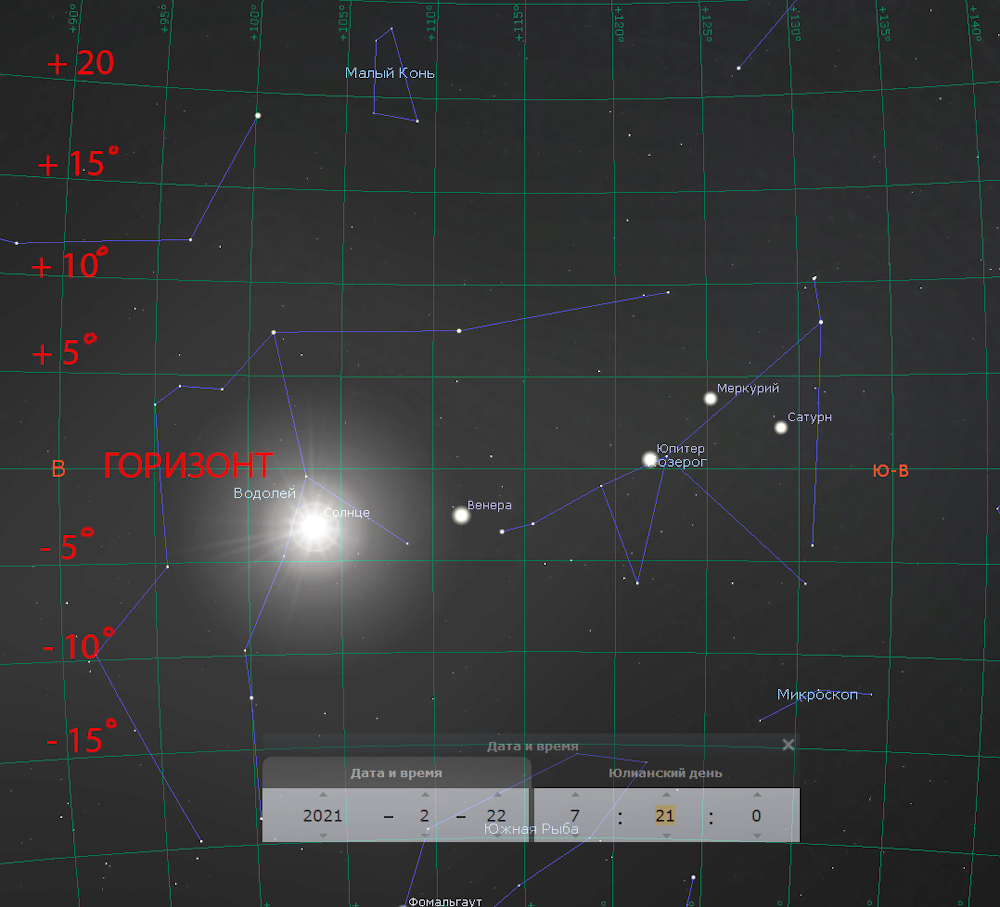Click the Юпитер text label
Viewport: 1000px width, 907px height.
680,448
